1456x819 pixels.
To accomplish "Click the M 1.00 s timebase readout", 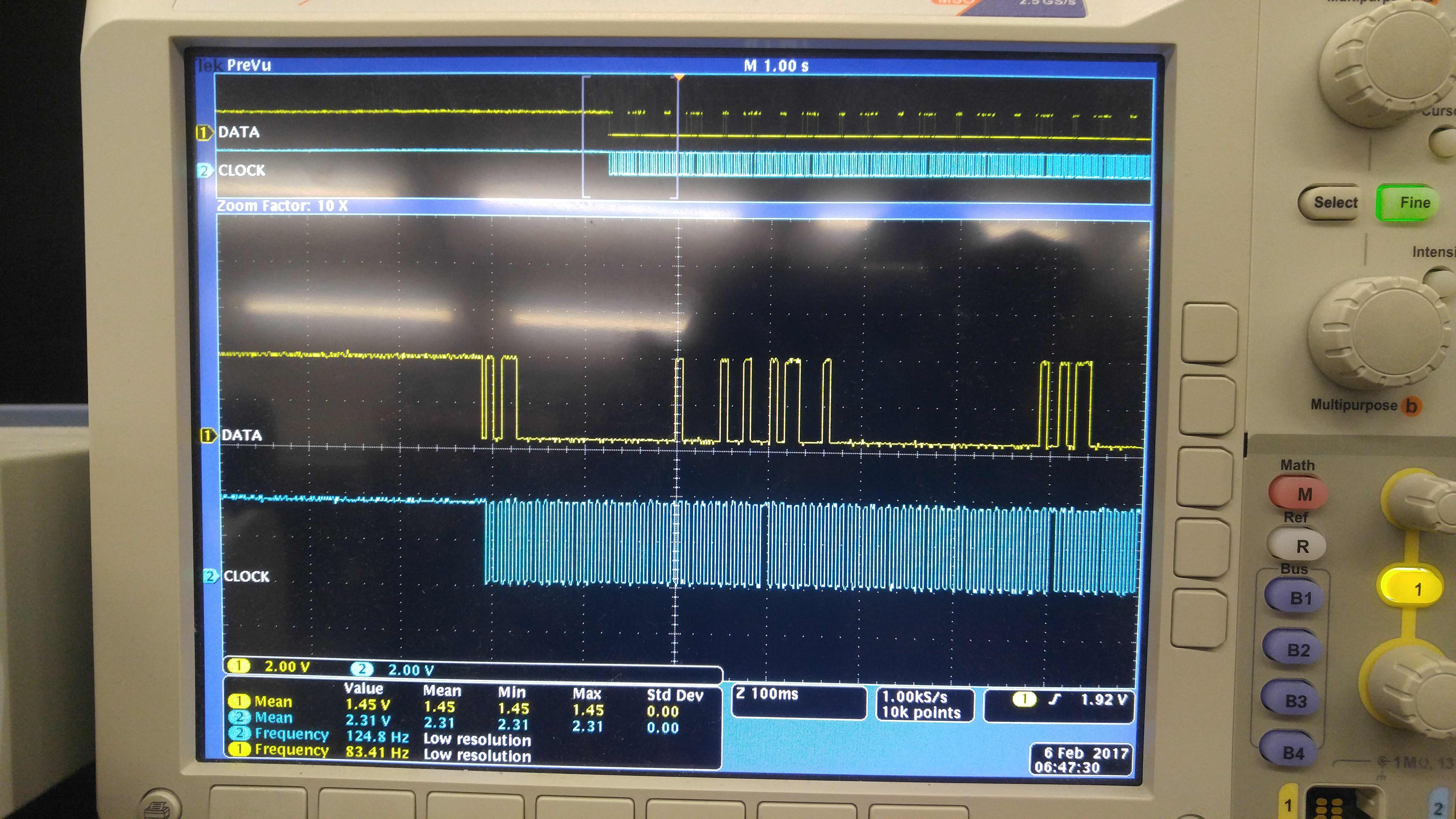I will (x=776, y=66).
